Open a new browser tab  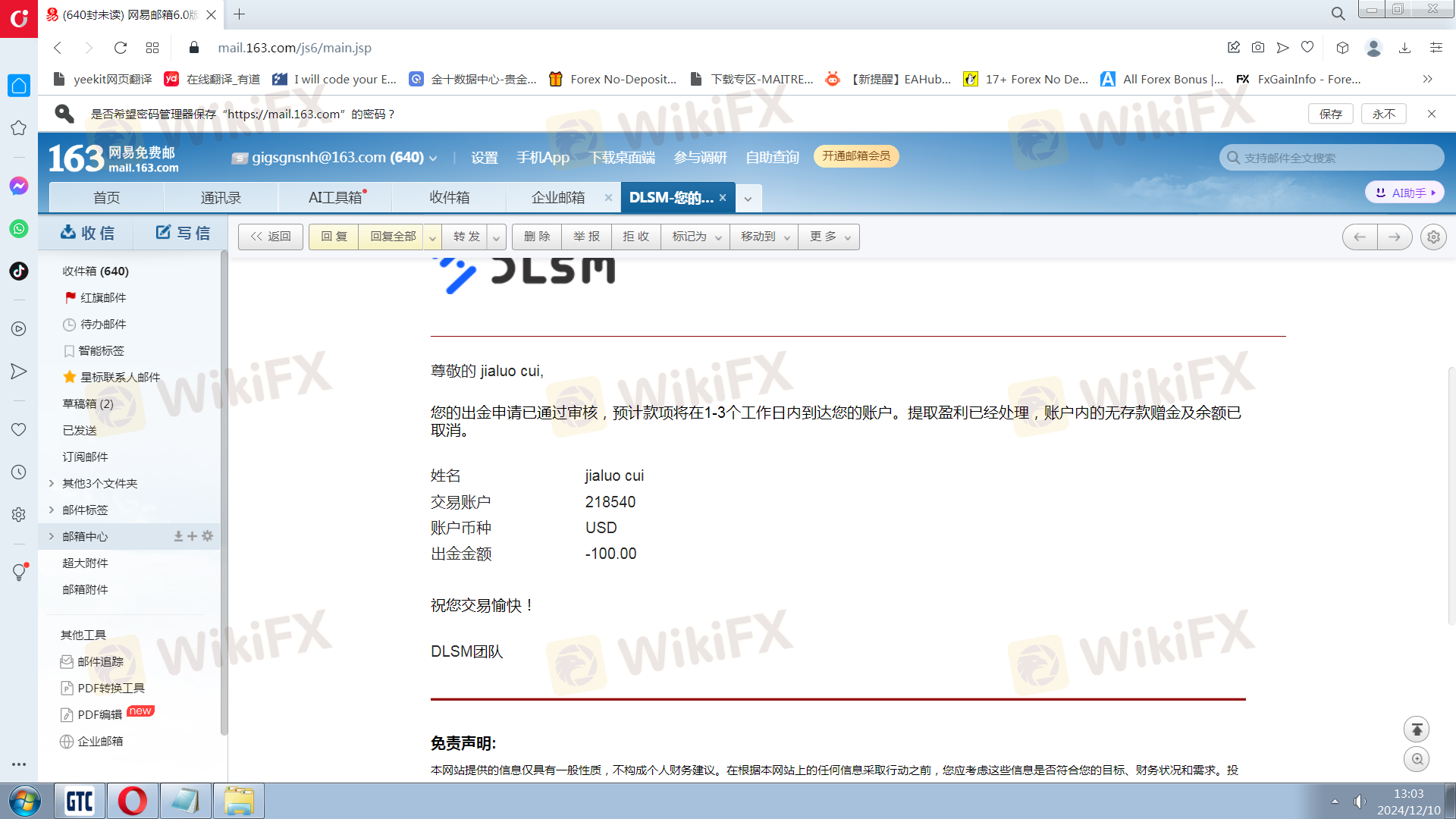coord(239,14)
